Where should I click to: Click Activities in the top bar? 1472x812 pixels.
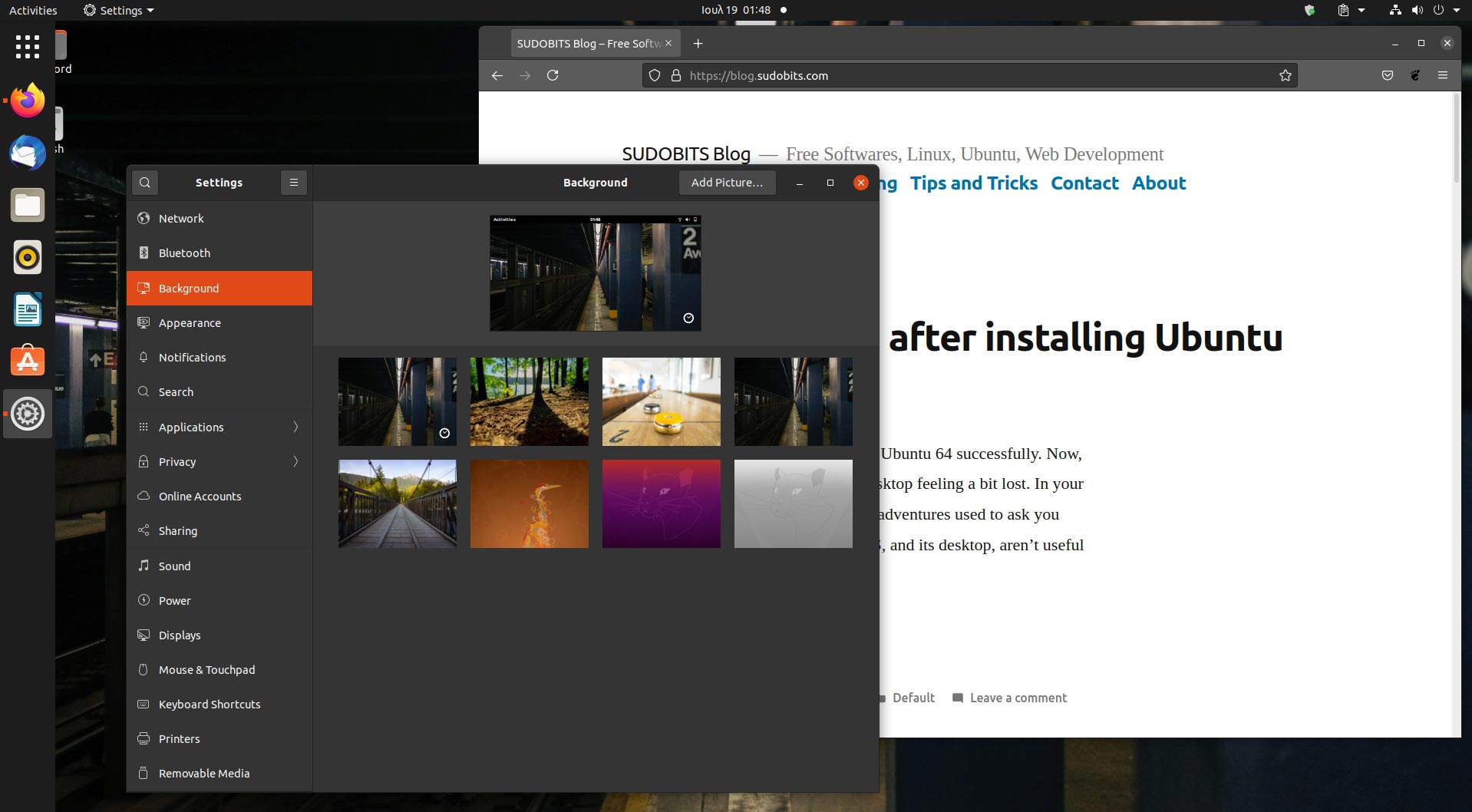tap(32, 10)
